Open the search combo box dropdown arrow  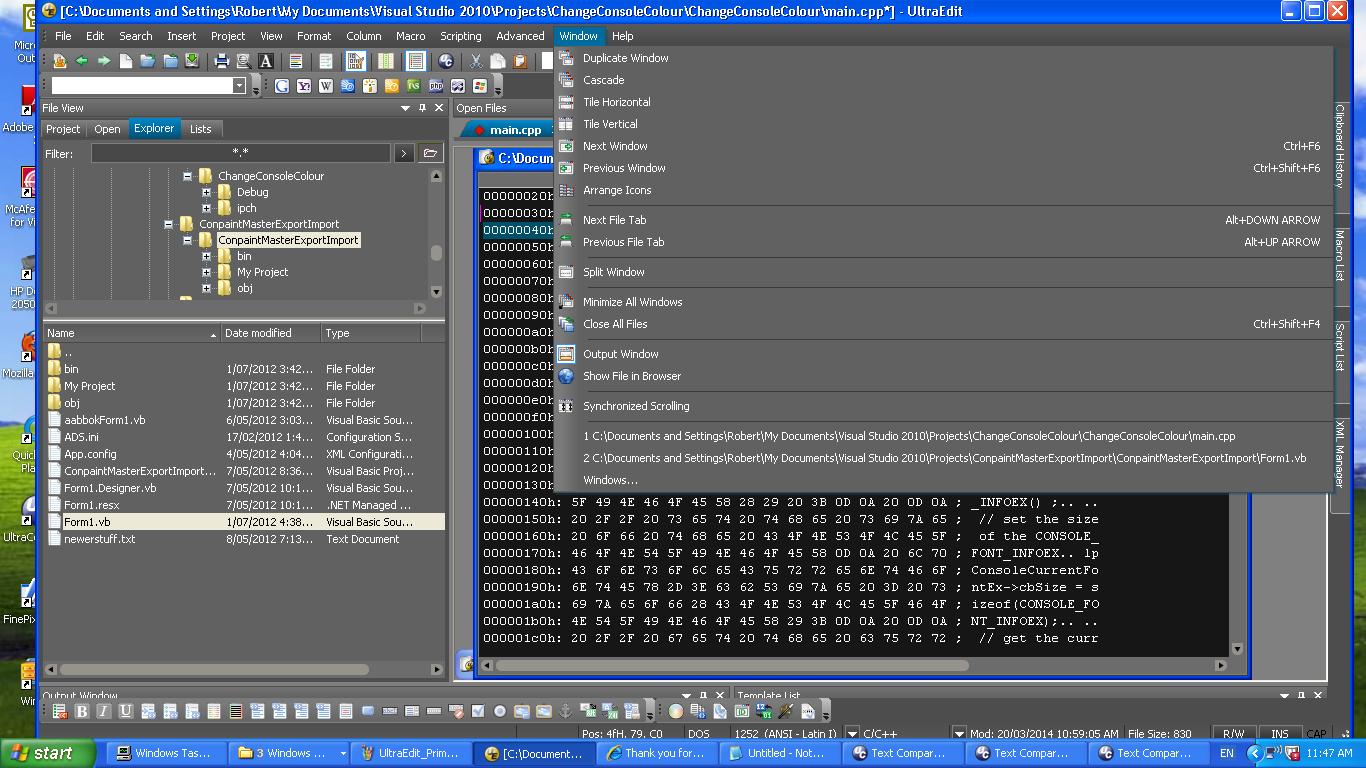[239, 86]
